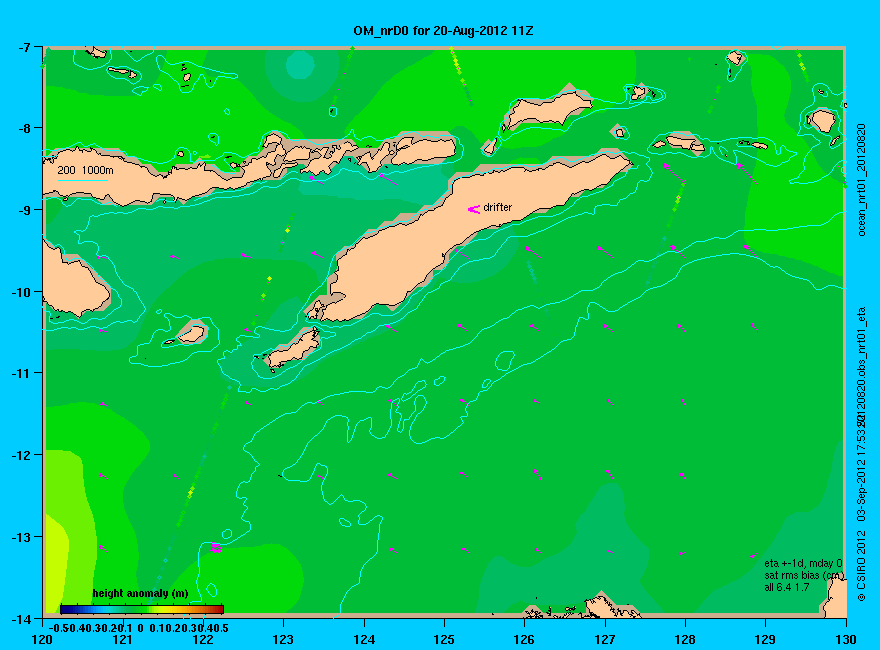Click the small Rote island southwest of Timor
The width and height of the screenshot is (880, 650).
294,348
